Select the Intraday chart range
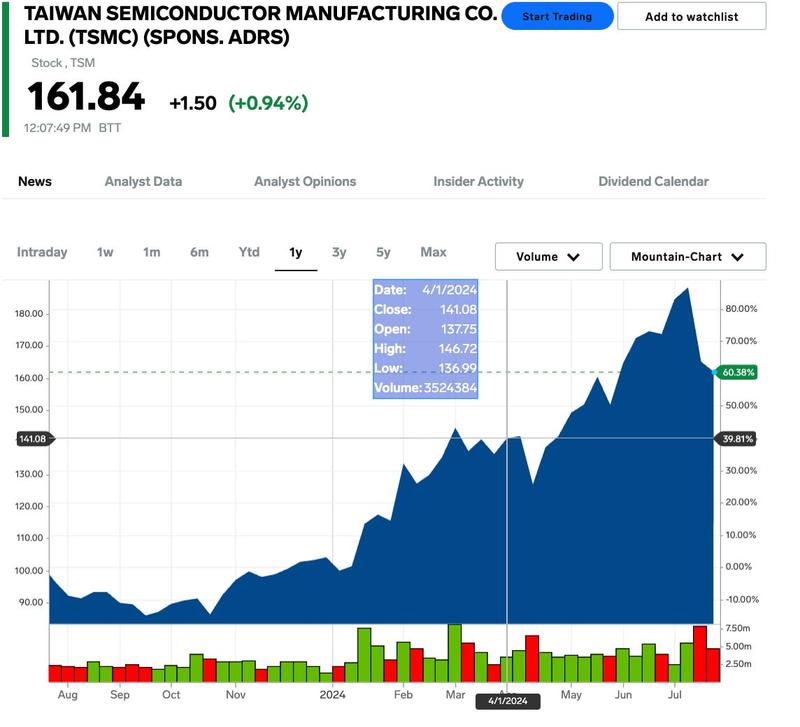The image size is (800, 727). (x=42, y=252)
